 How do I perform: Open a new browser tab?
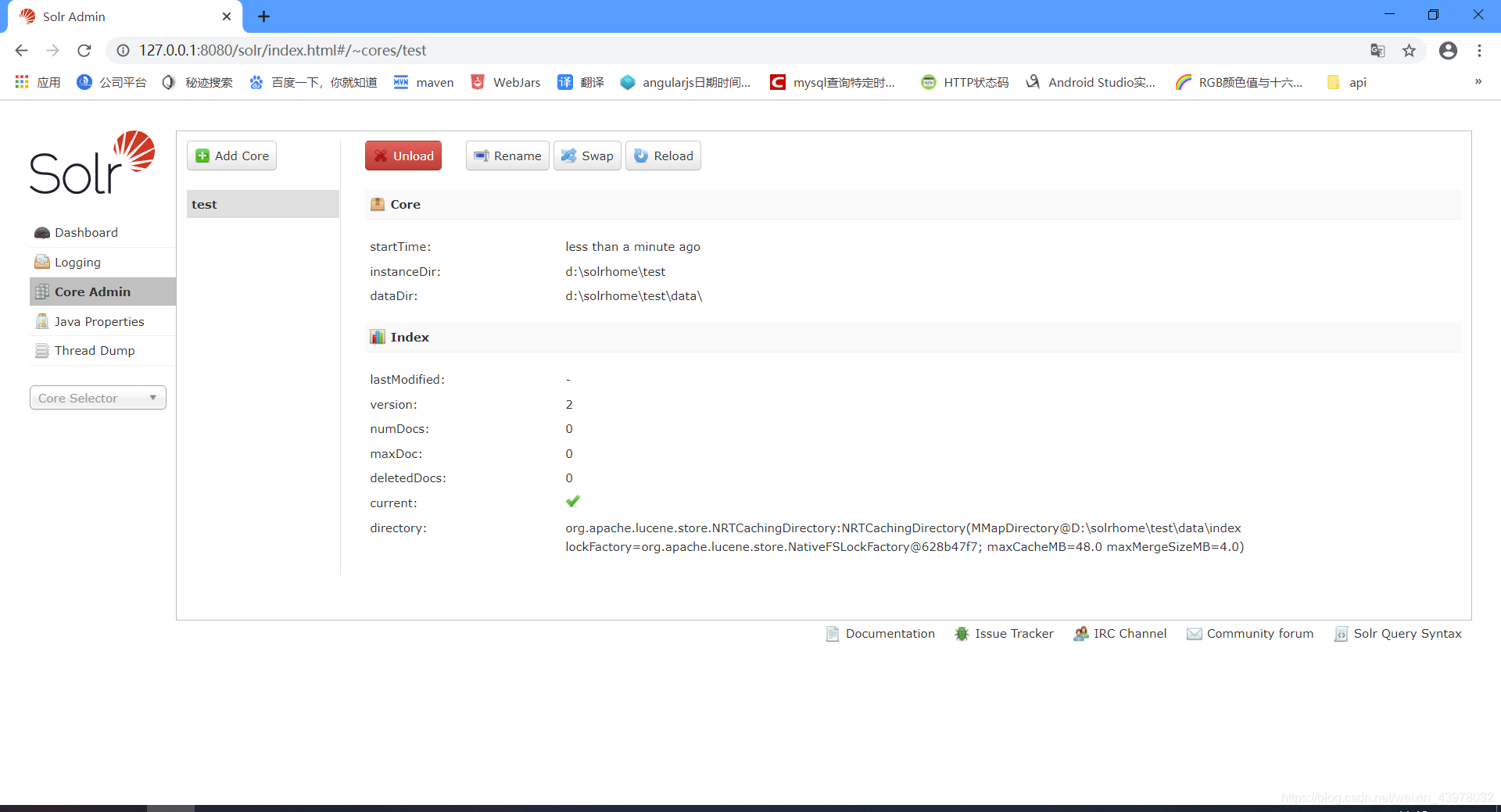[264, 16]
